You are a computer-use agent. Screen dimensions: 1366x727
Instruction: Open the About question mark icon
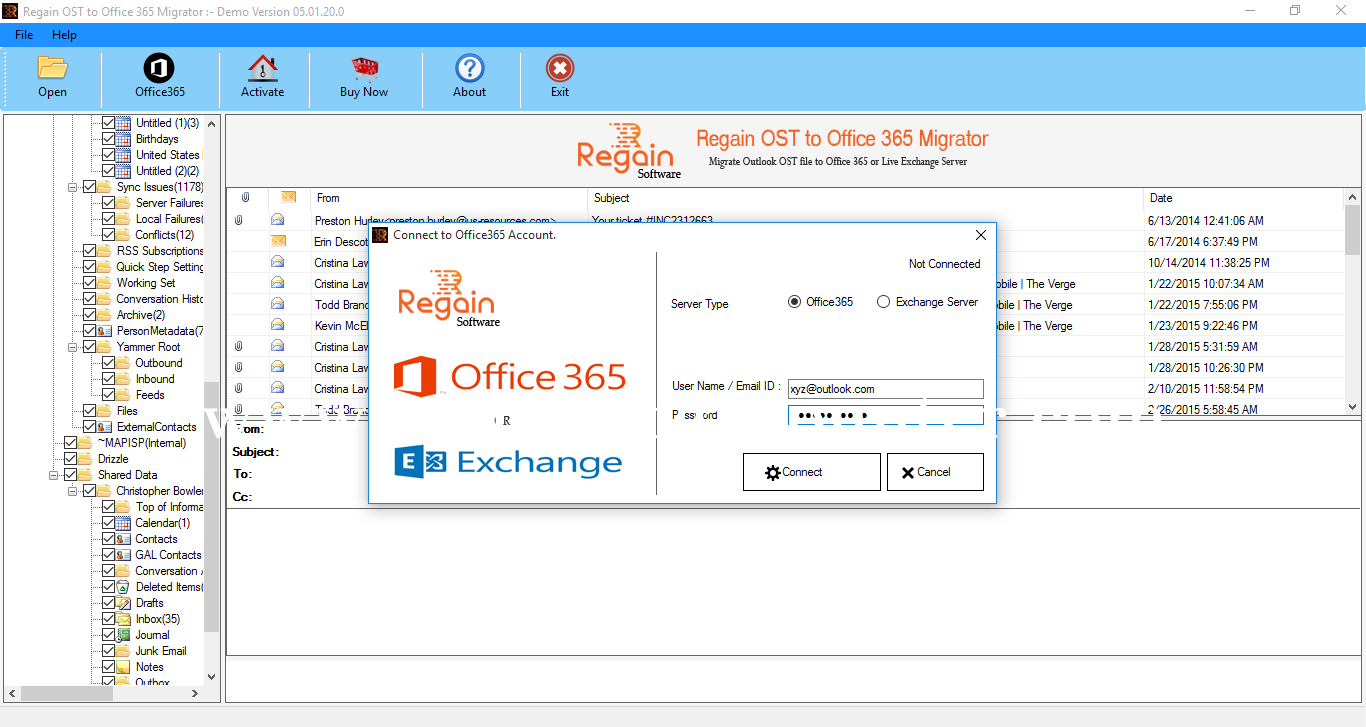click(x=469, y=68)
